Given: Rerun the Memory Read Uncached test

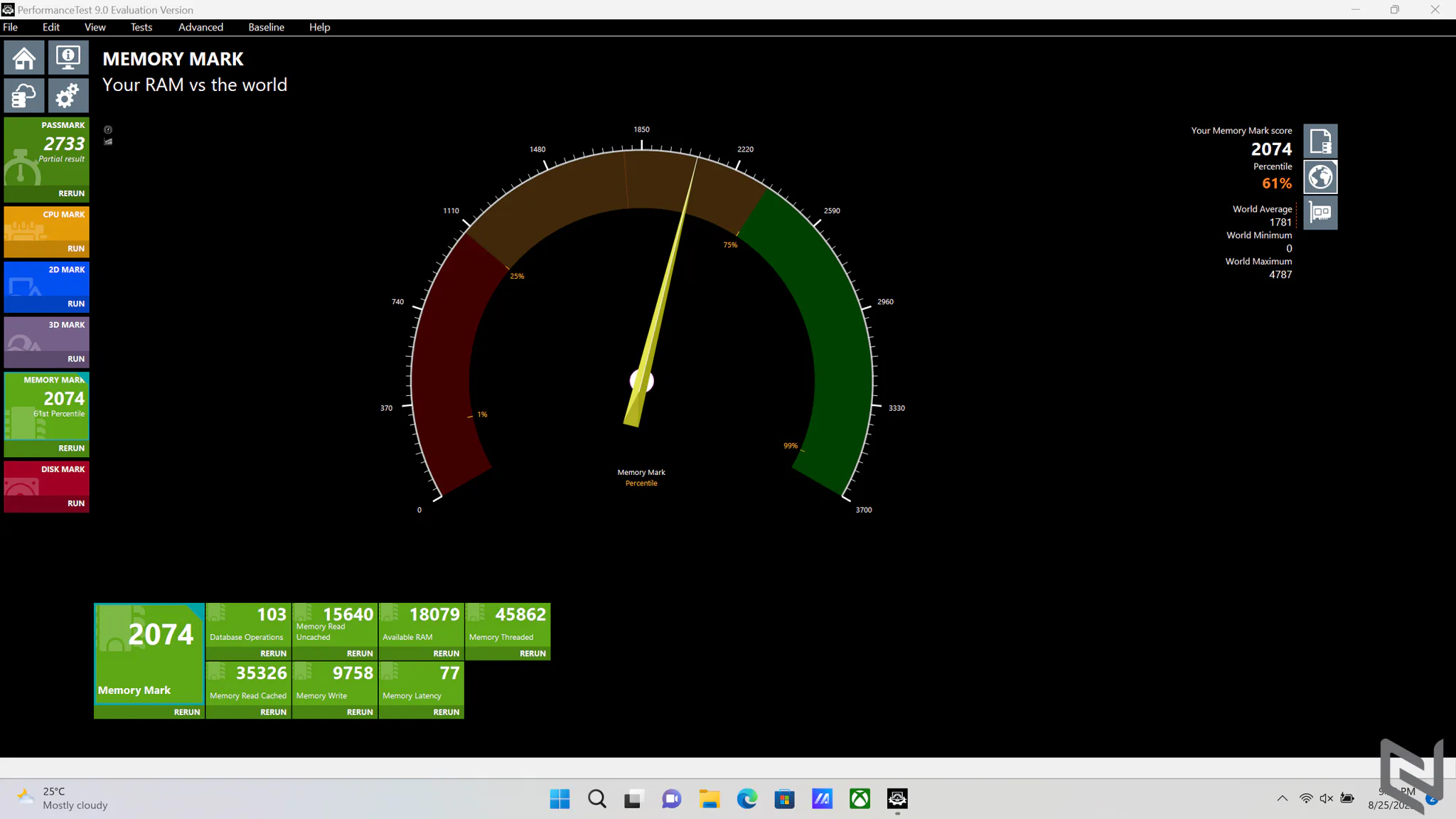Looking at the screenshot, I should point(360,653).
